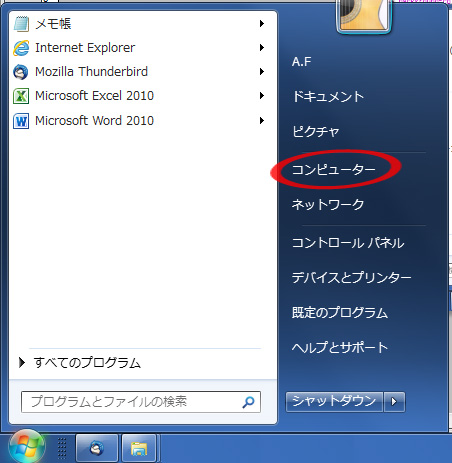452x463 pixels.
Task: Open Thunderbird from the taskbar
Action: click(x=97, y=448)
